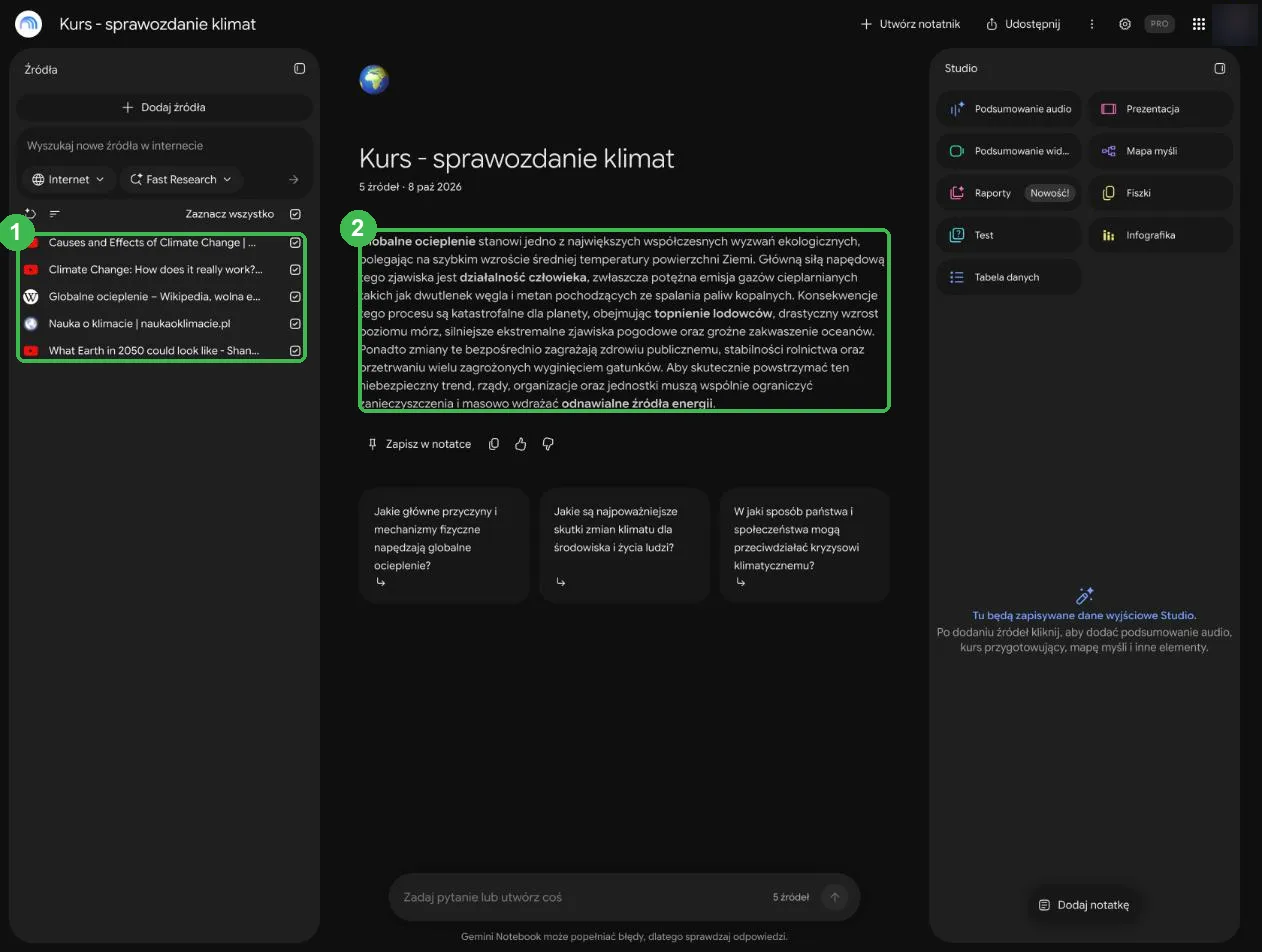Viewport: 1262px width, 952px height.
Task: Ask suggested question about najpoważniejsze skutki
Action: point(624,545)
